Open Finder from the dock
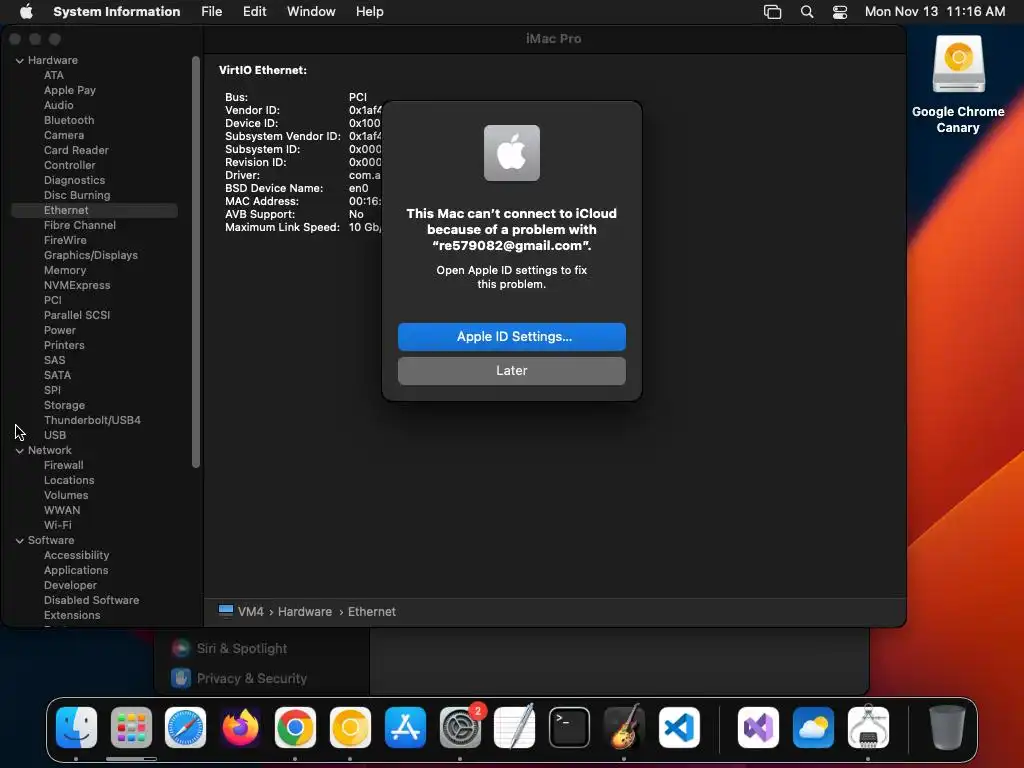Screen dimensions: 1024x768 (76, 727)
